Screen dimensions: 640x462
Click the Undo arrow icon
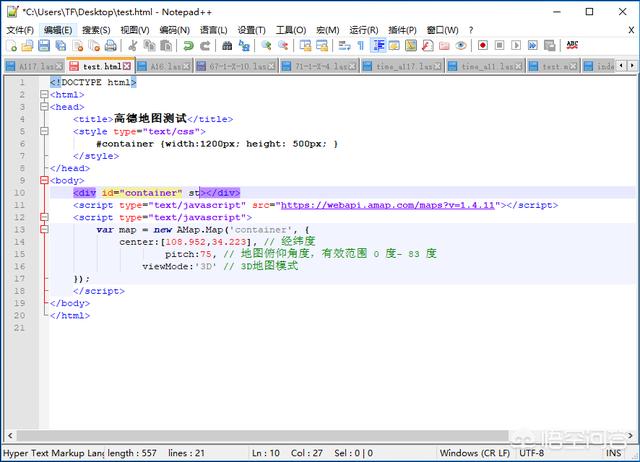coord(188,46)
